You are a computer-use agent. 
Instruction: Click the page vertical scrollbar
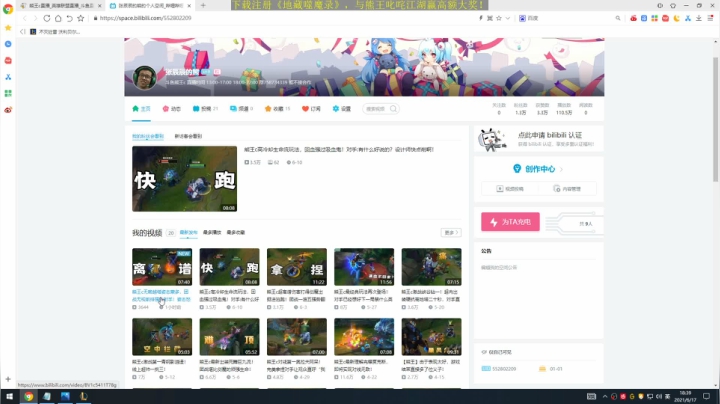tap(715, 119)
